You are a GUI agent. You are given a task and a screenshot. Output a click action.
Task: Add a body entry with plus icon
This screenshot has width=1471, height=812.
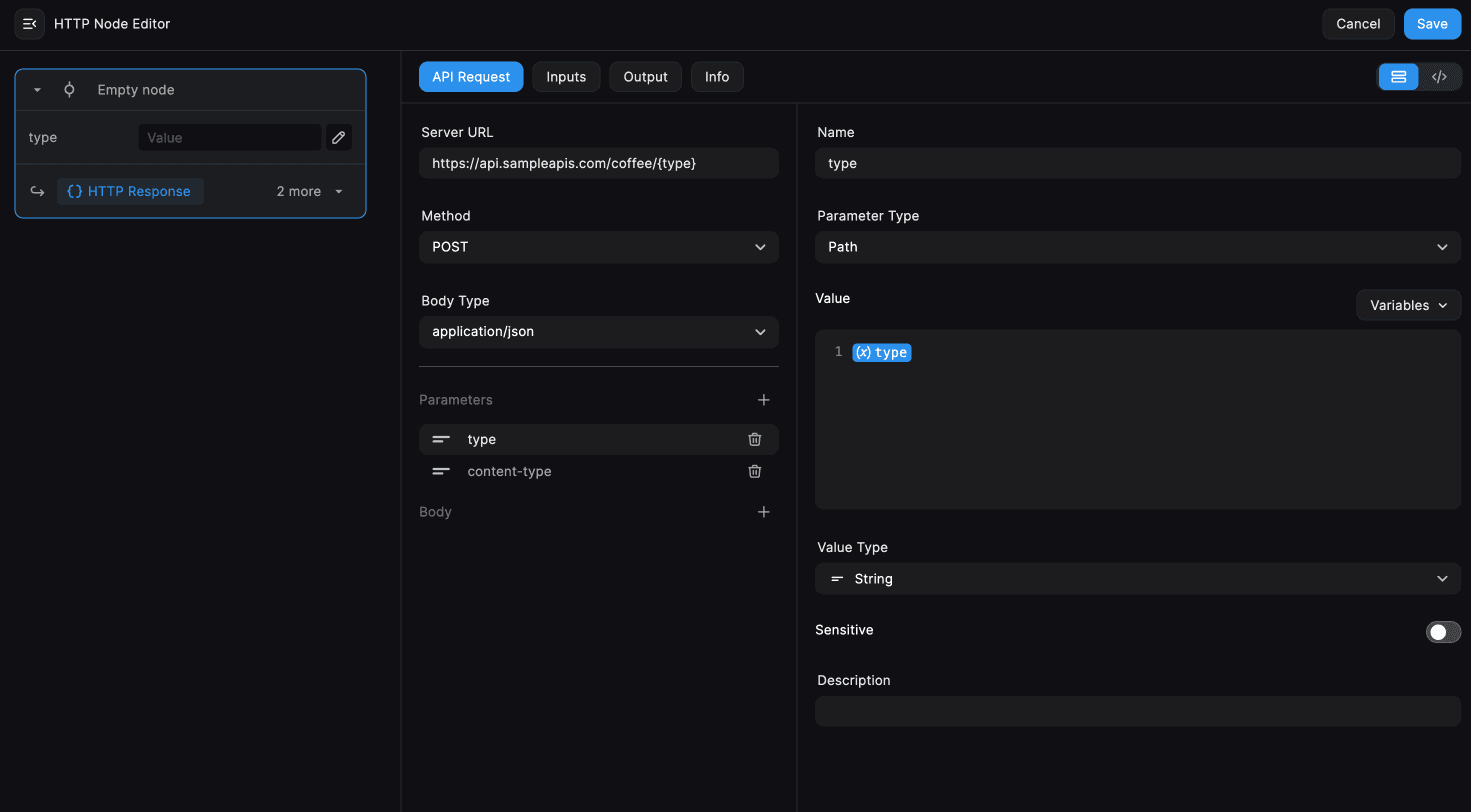point(764,512)
